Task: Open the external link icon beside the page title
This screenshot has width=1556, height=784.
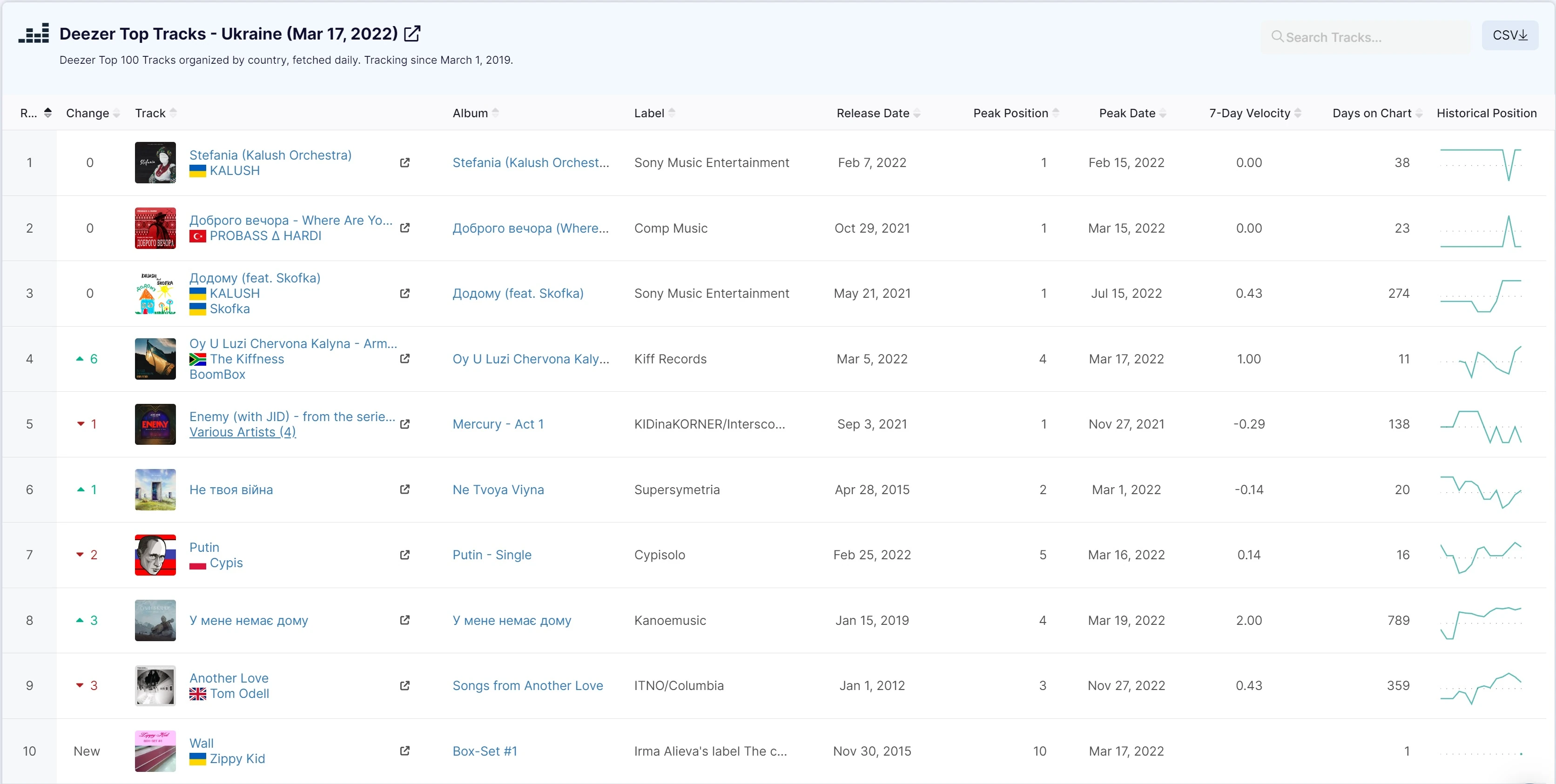Action: coord(412,34)
